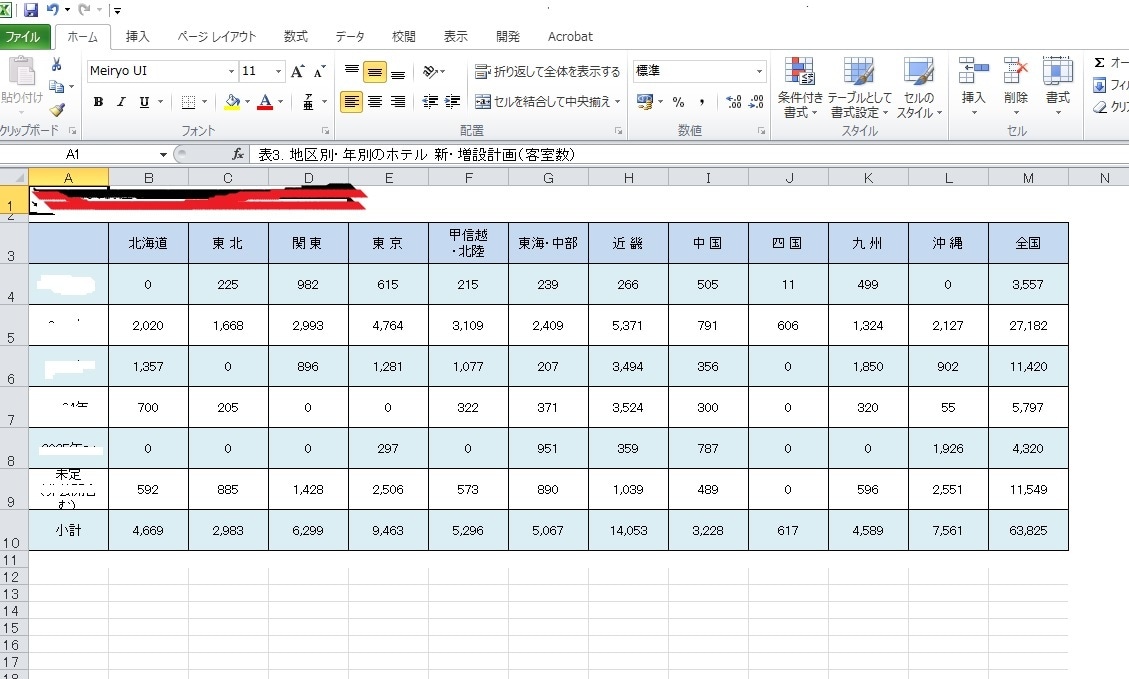Toggle middle vertical alignment
This screenshot has height=679, width=1129.
[374, 71]
